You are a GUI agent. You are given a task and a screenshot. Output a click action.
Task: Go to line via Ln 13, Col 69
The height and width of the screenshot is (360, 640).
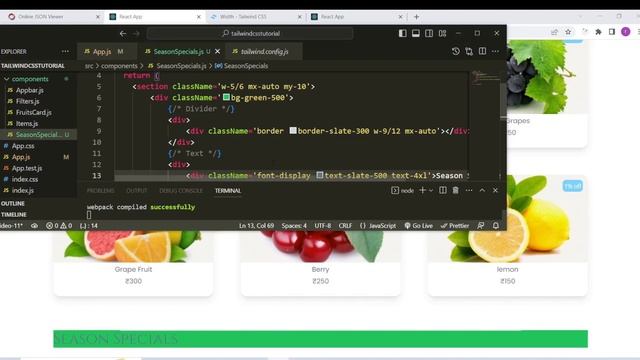tap(256, 225)
